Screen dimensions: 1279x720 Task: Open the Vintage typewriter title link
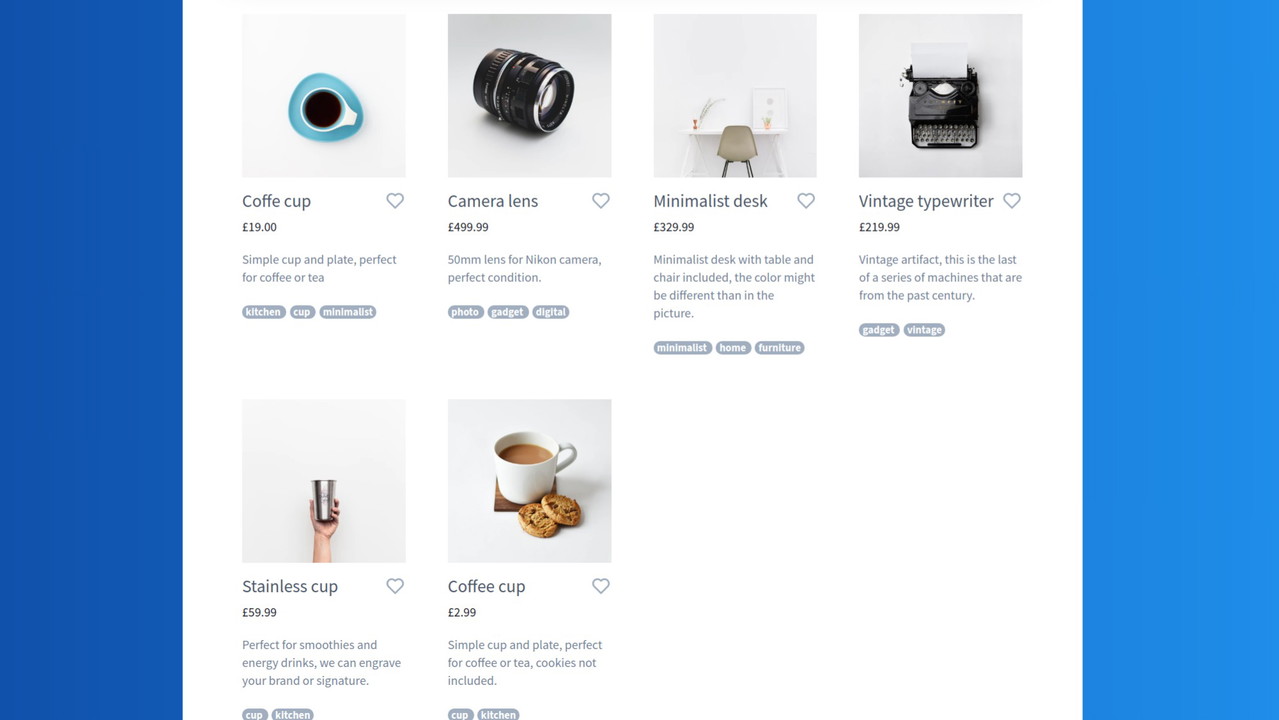[x=926, y=201]
